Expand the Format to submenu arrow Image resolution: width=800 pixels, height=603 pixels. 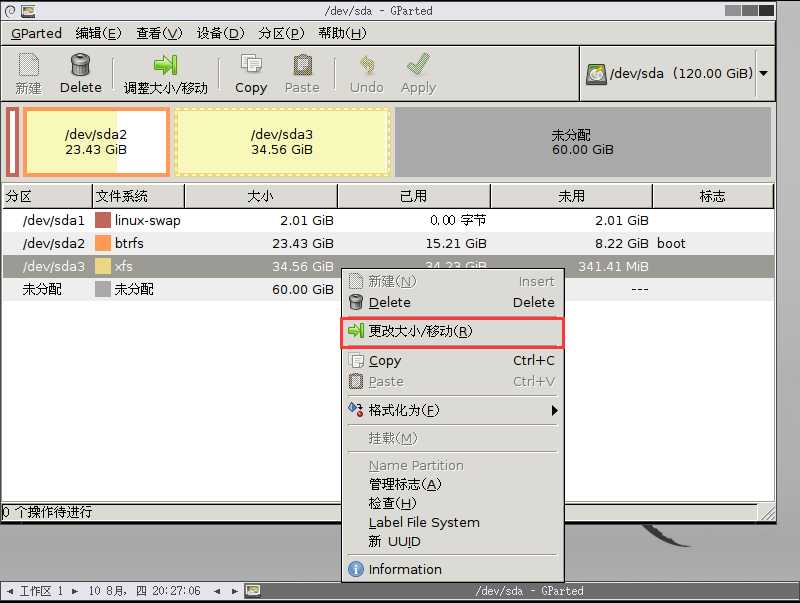[555, 410]
